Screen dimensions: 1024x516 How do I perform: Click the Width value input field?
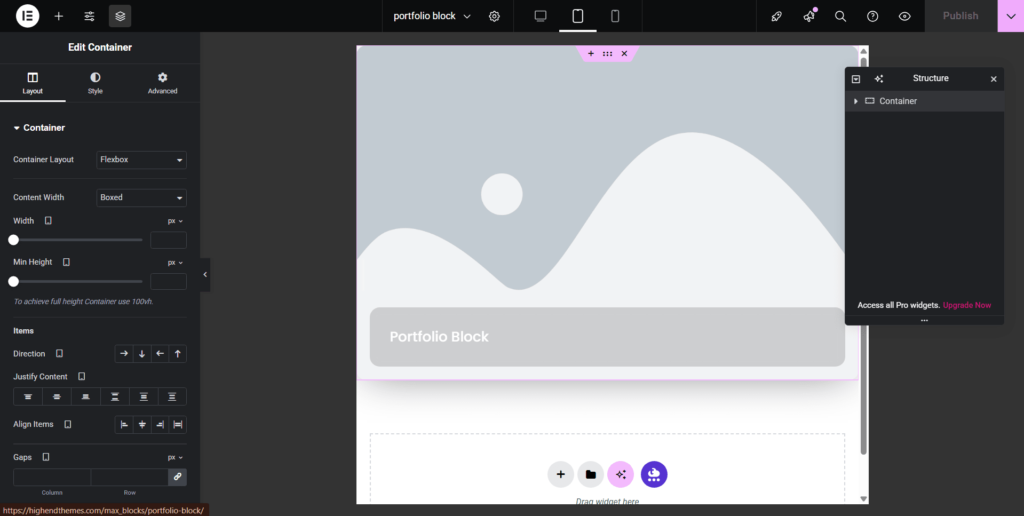point(168,240)
